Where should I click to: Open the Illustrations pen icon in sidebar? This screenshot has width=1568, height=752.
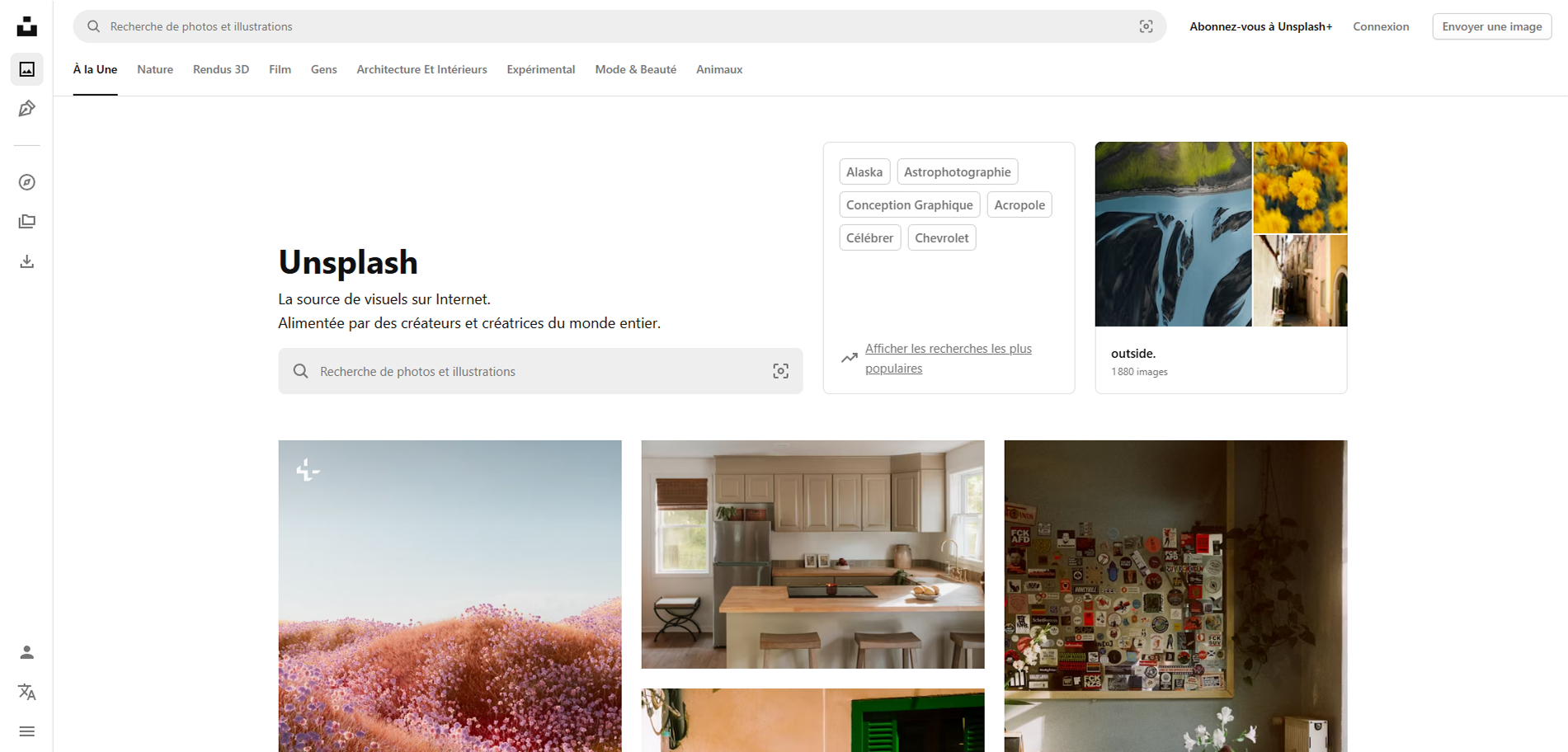[27, 108]
